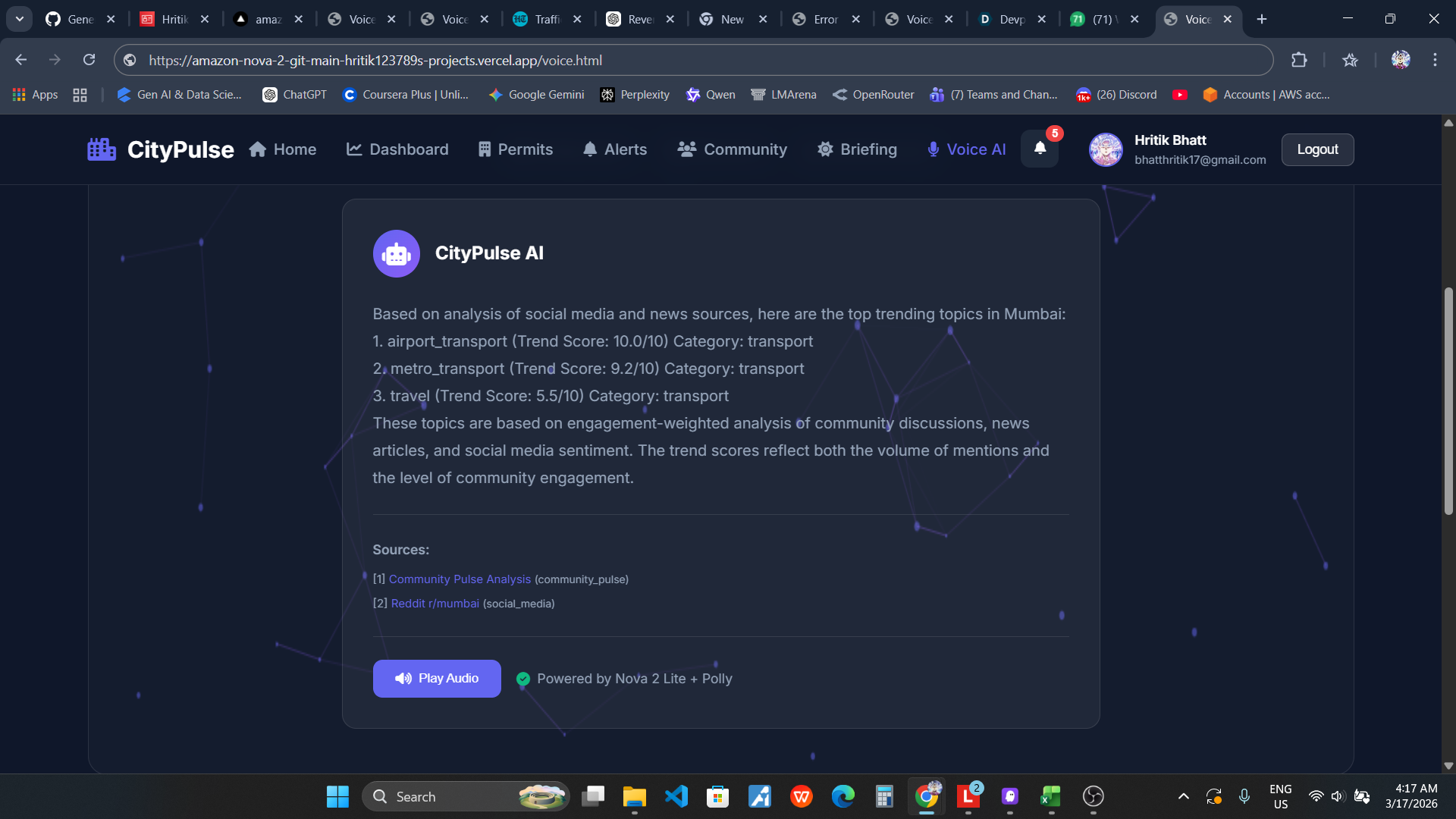The image size is (1456, 819).
Task: Bookmark this page with star icon
Action: (1350, 60)
